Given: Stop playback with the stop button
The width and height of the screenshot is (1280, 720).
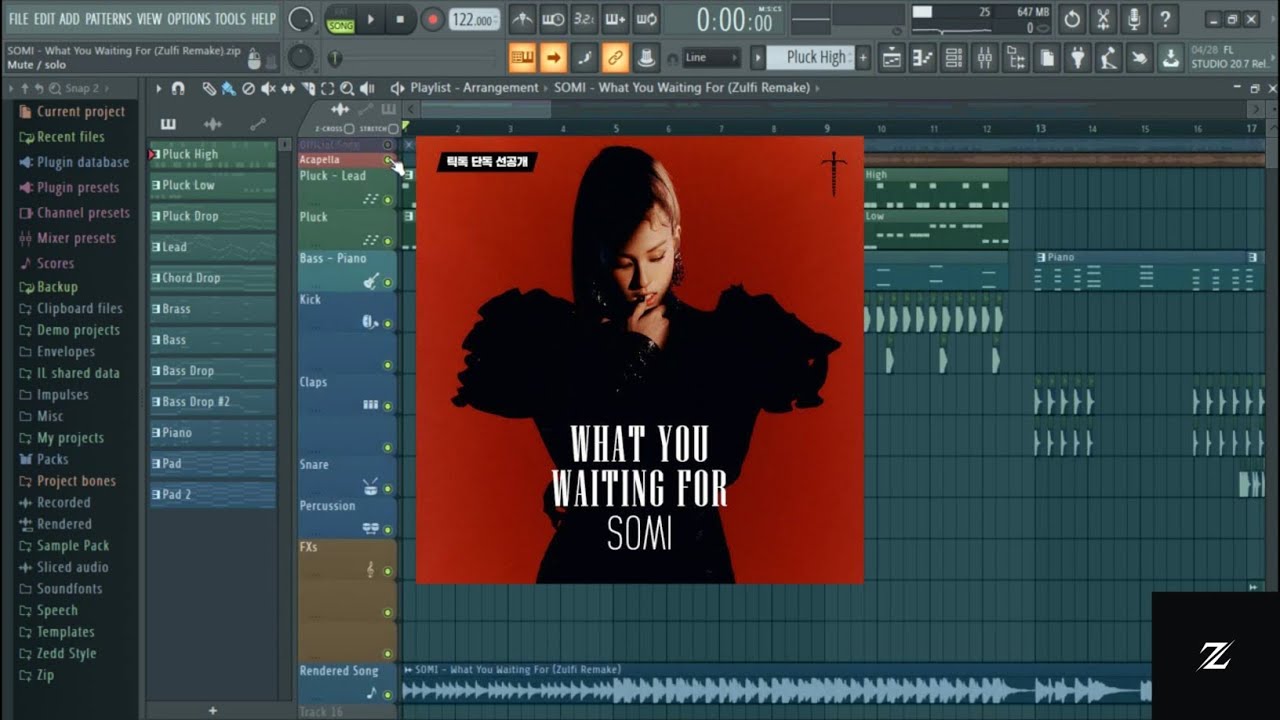Looking at the screenshot, I should 401,19.
